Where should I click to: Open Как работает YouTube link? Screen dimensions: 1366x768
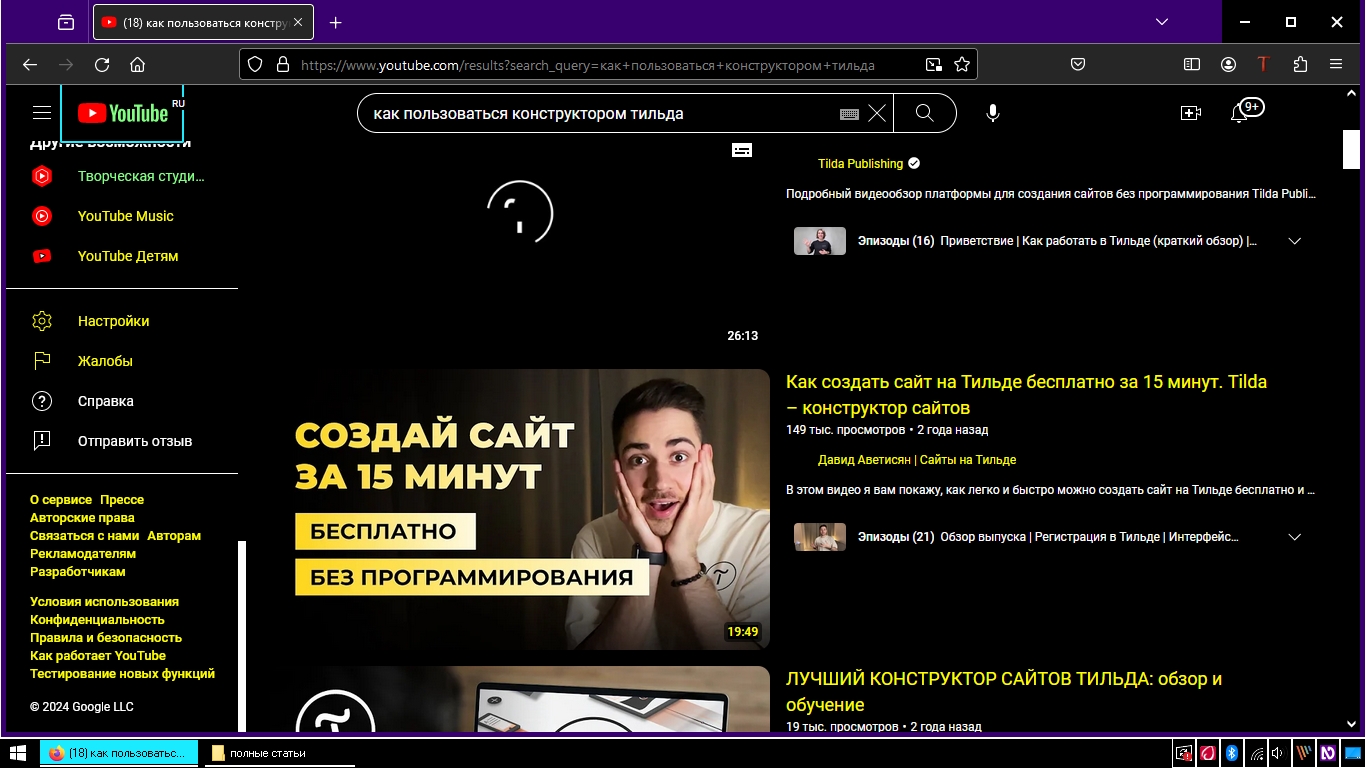click(x=98, y=655)
